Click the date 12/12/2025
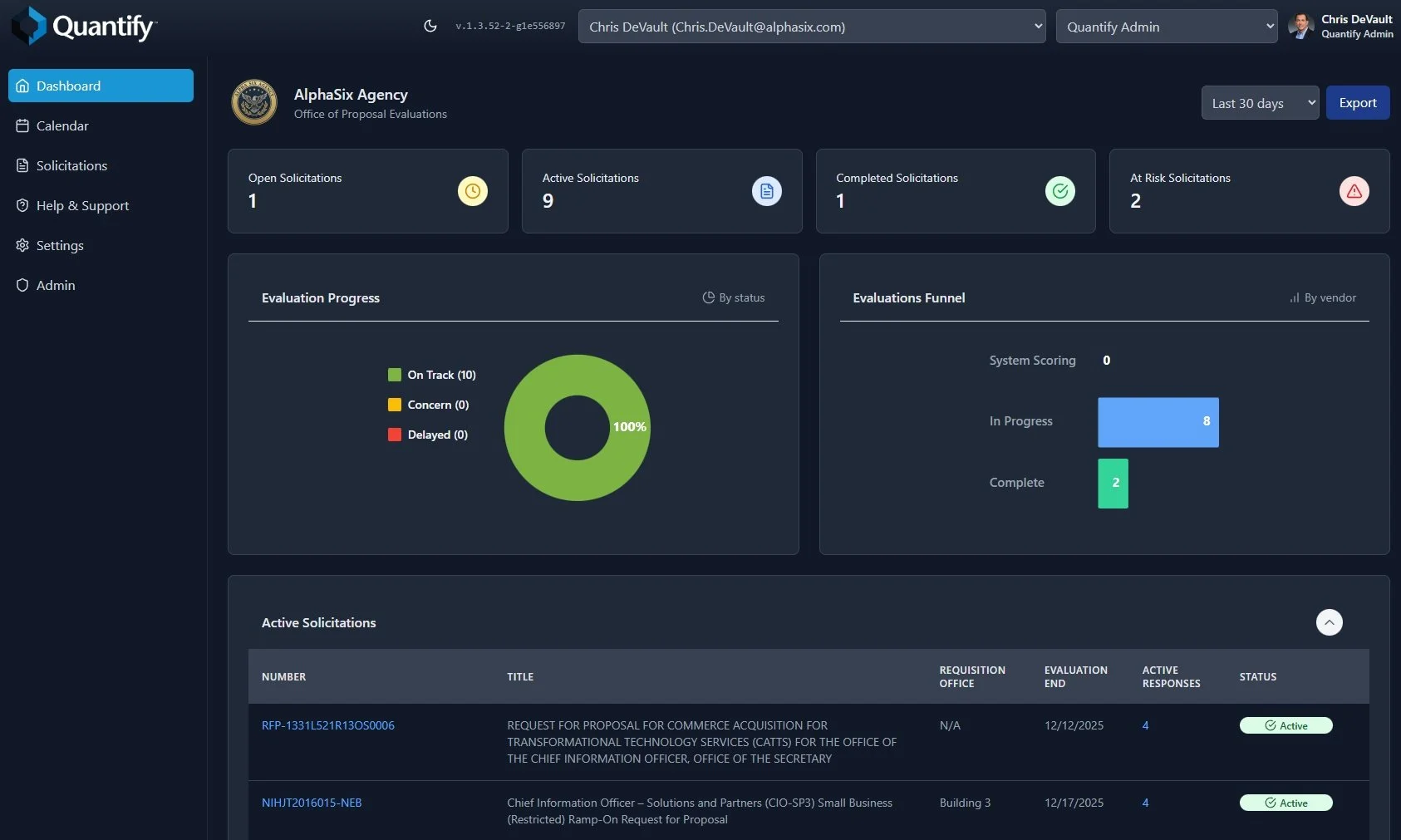Image resolution: width=1401 pixels, height=840 pixels. click(1074, 725)
